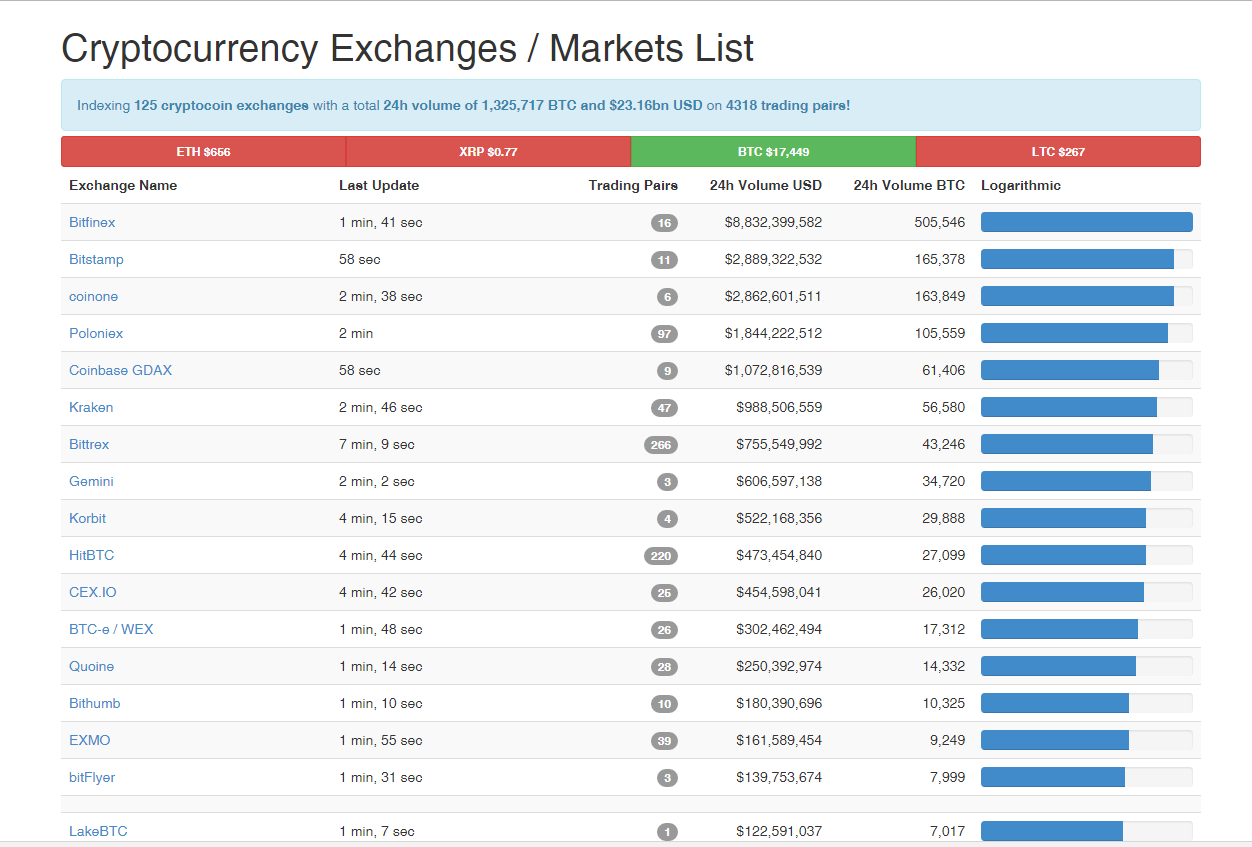Click the LTC $267 price button
The width and height of the screenshot is (1252, 847).
[x=1058, y=152]
